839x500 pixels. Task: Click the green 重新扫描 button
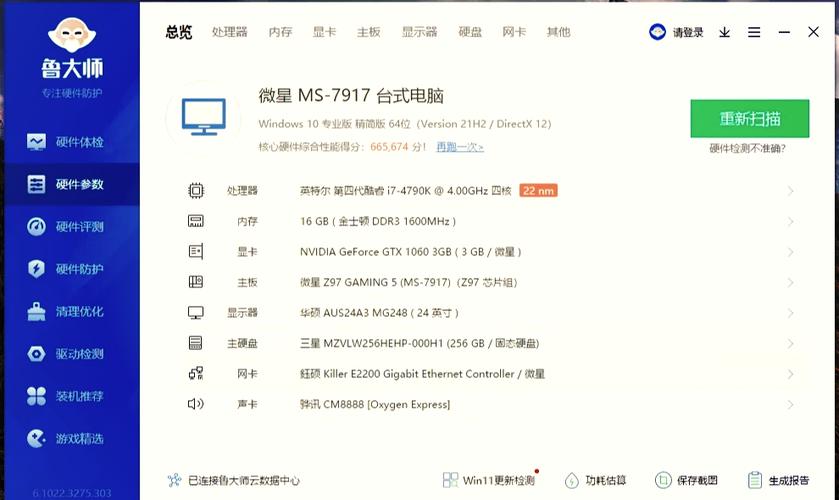click(x=749, y=119)
